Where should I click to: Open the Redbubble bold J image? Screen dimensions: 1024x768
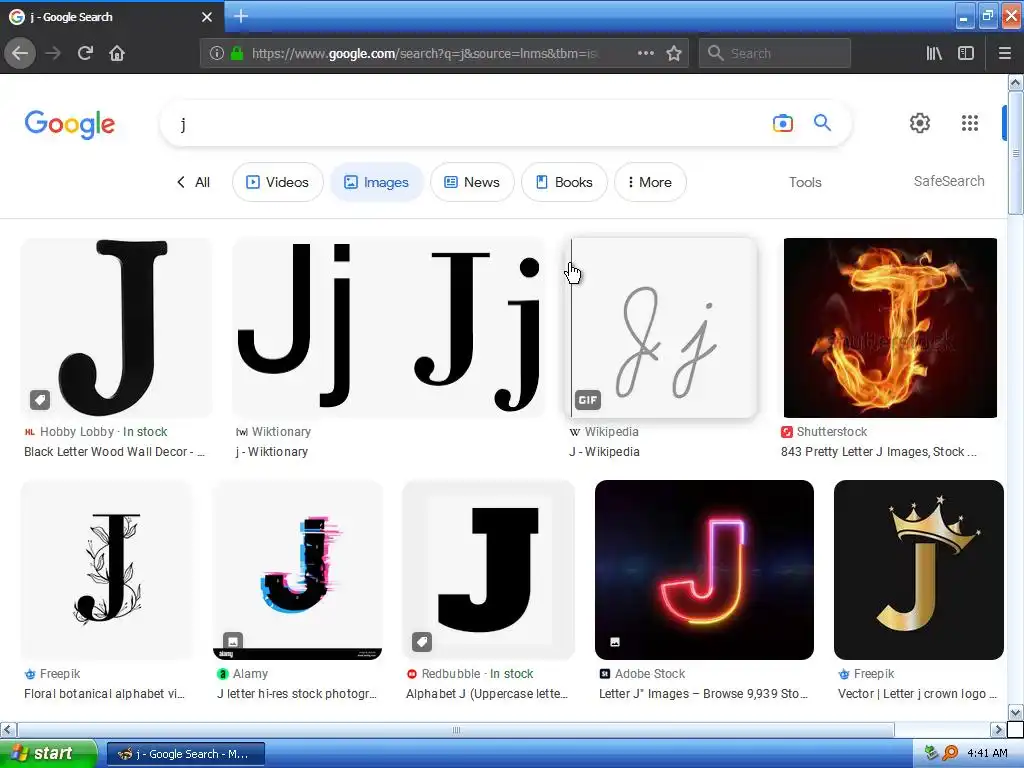pyautogui.click(x=488, y=570)
